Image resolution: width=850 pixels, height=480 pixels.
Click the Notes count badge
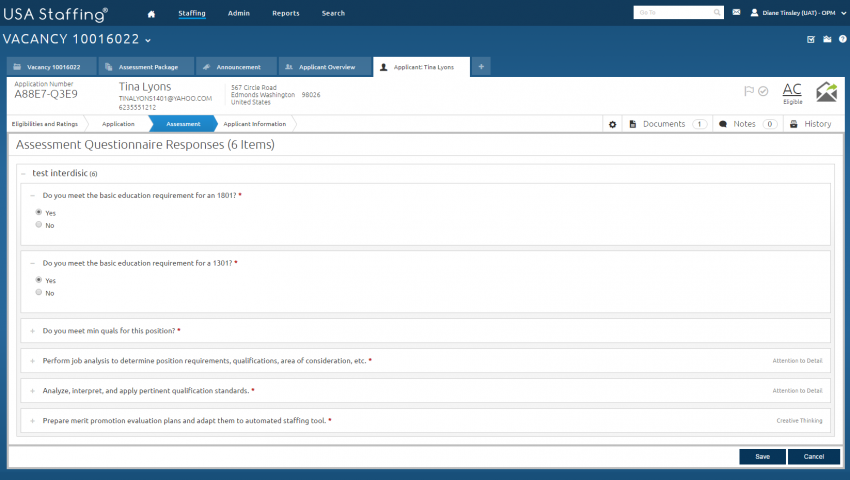pos(770,124)
